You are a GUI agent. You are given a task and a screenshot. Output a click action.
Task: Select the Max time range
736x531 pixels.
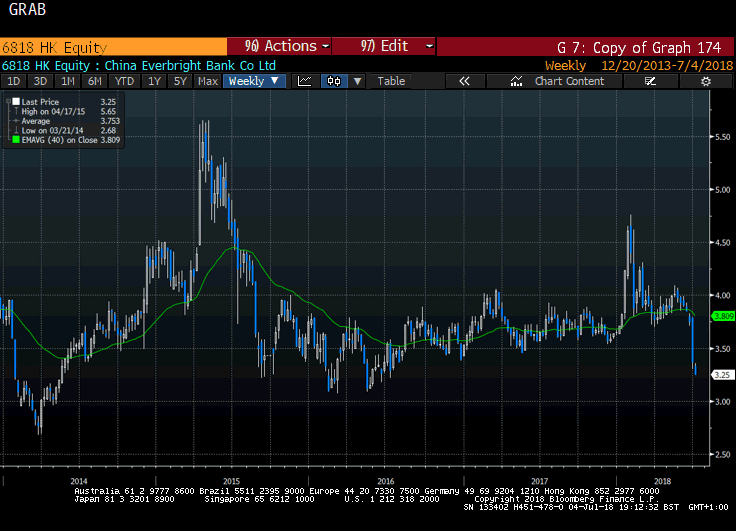(208, 81)
